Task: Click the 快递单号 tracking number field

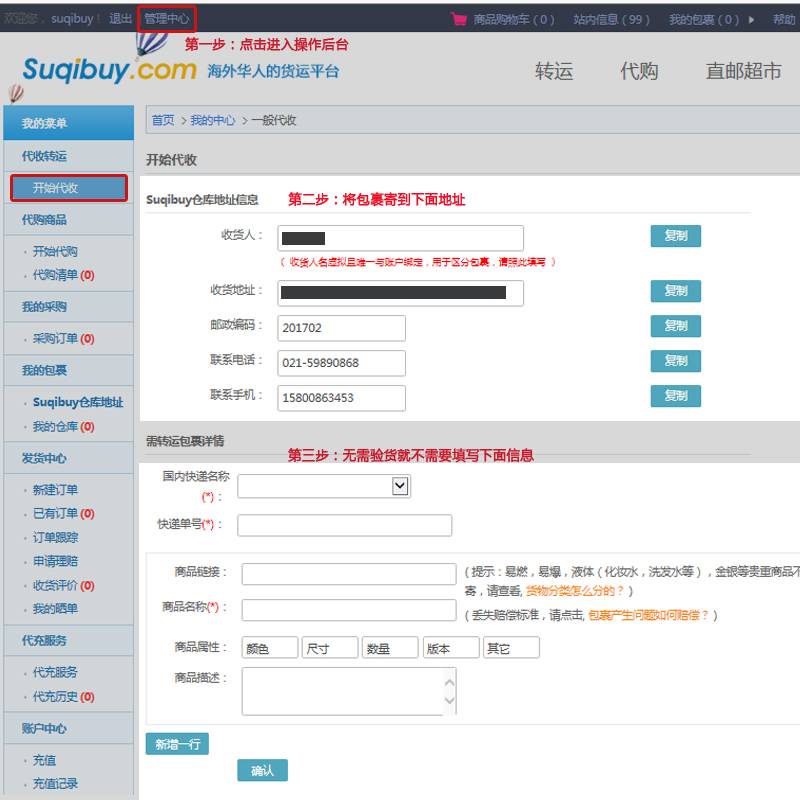Action: (344, 525)
